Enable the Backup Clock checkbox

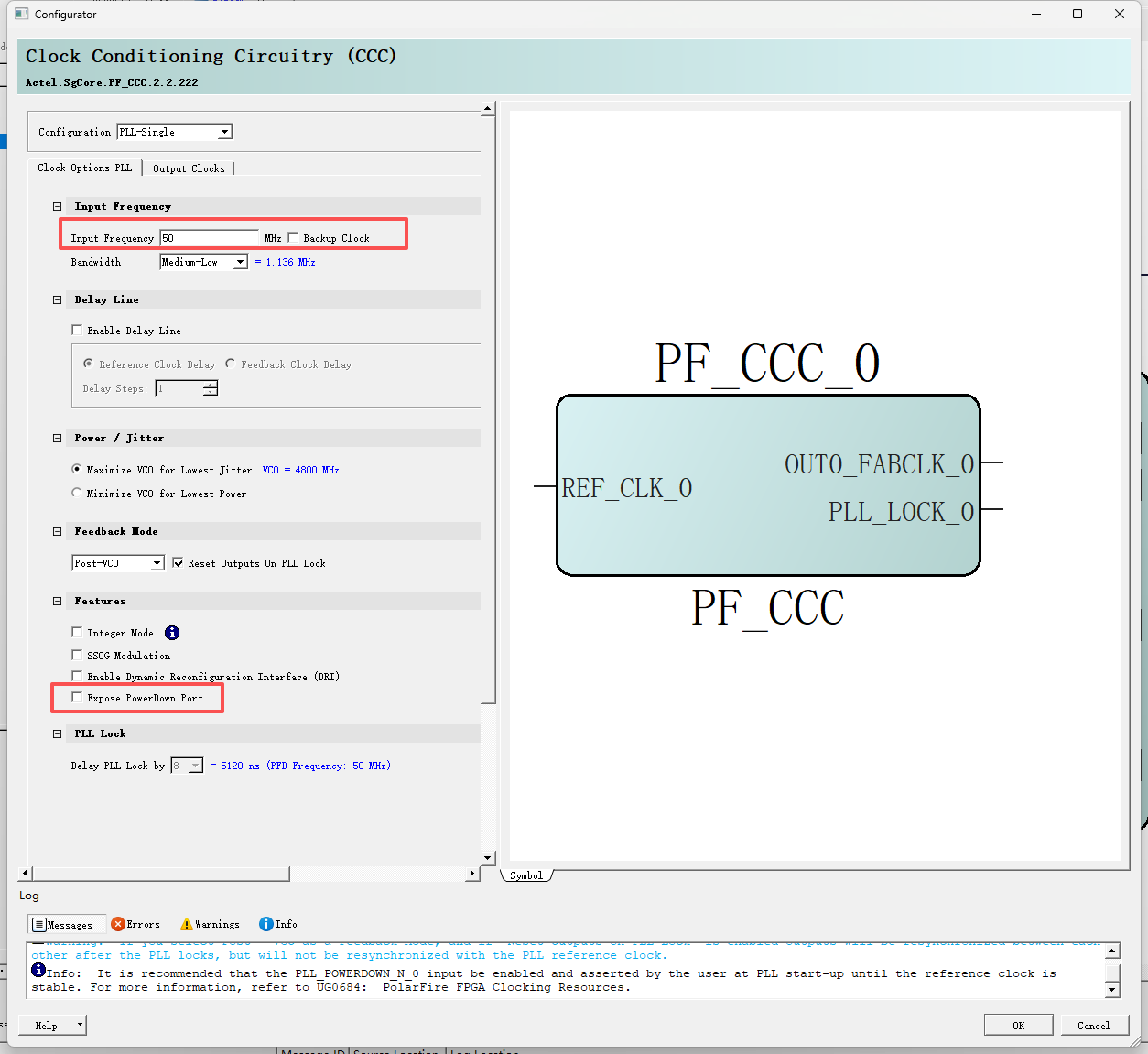coord(294,237)
